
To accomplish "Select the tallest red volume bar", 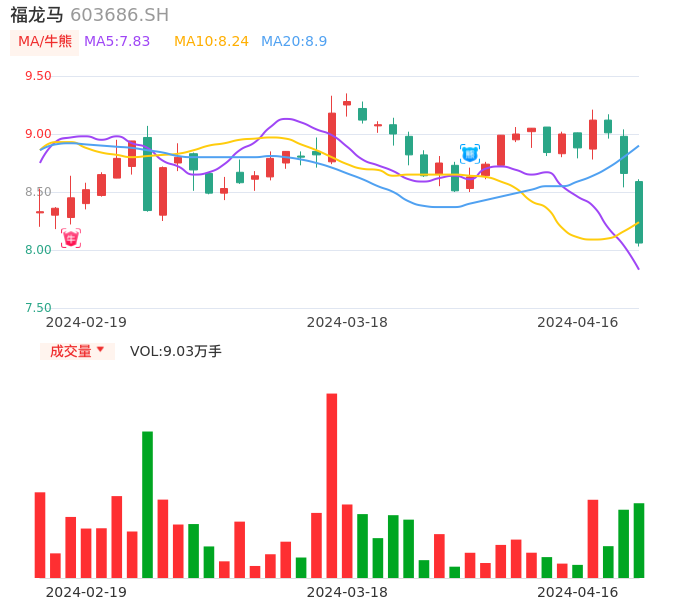I will click(x=331, y=485).
